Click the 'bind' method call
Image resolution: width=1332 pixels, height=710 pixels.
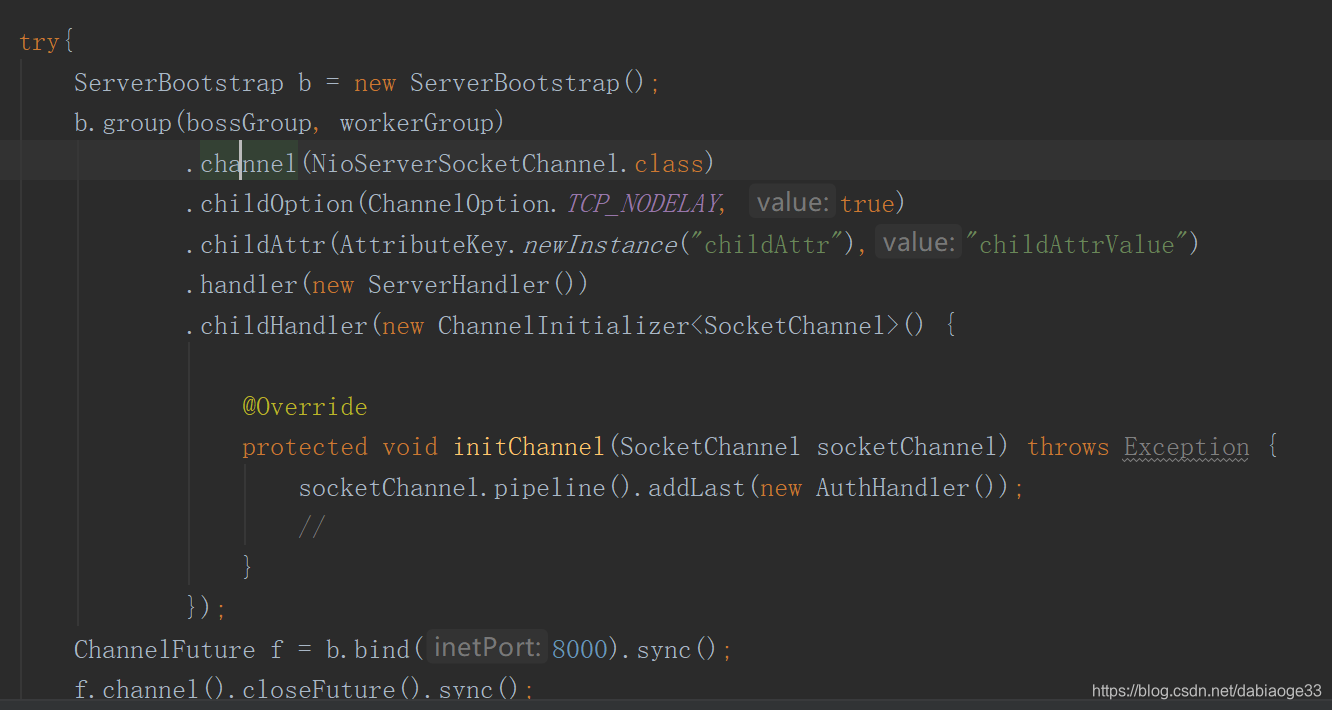(x=382, y=650)
